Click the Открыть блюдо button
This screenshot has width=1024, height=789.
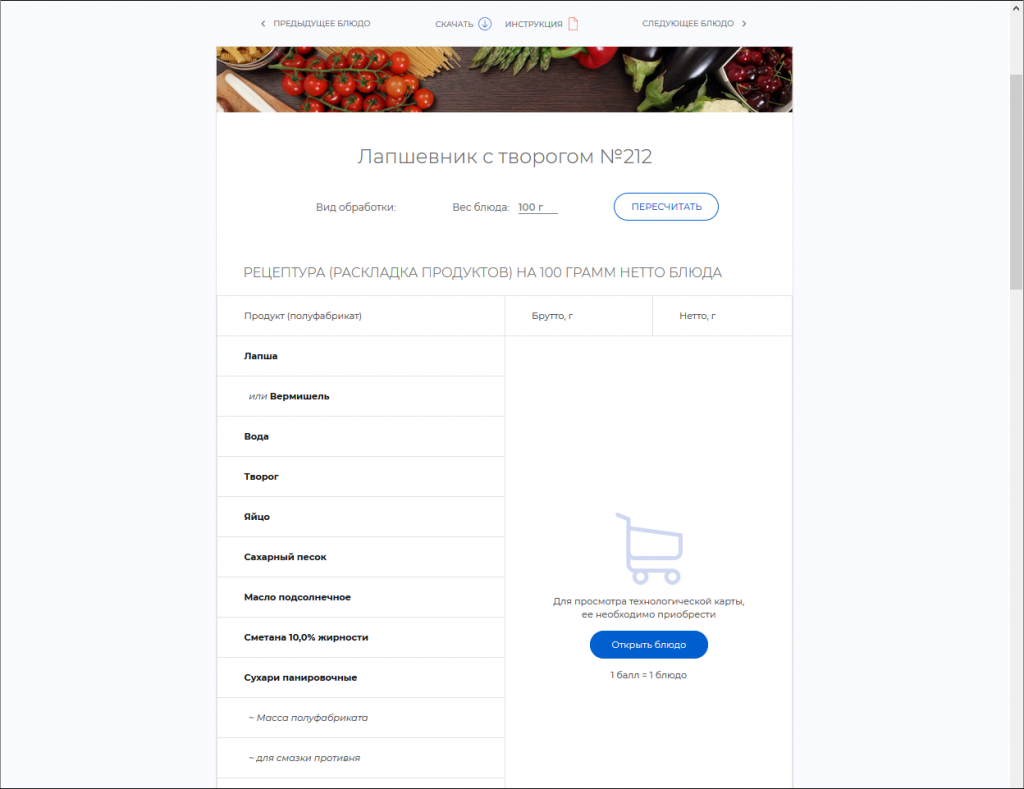648,645
